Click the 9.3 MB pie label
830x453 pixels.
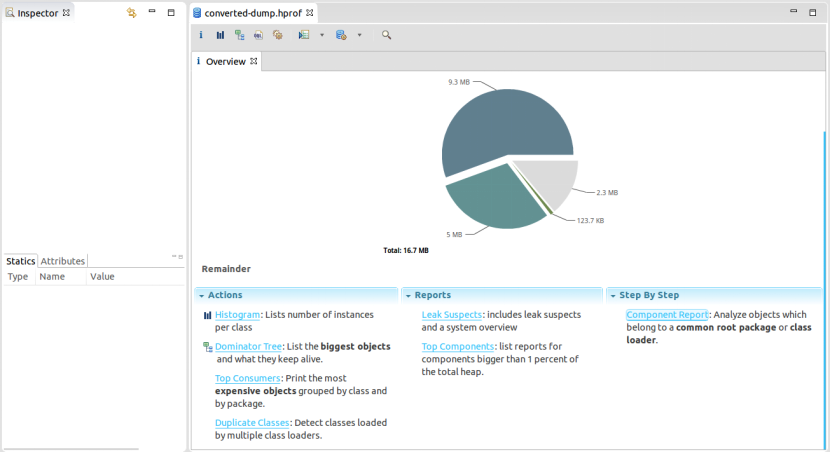[459, 82]
